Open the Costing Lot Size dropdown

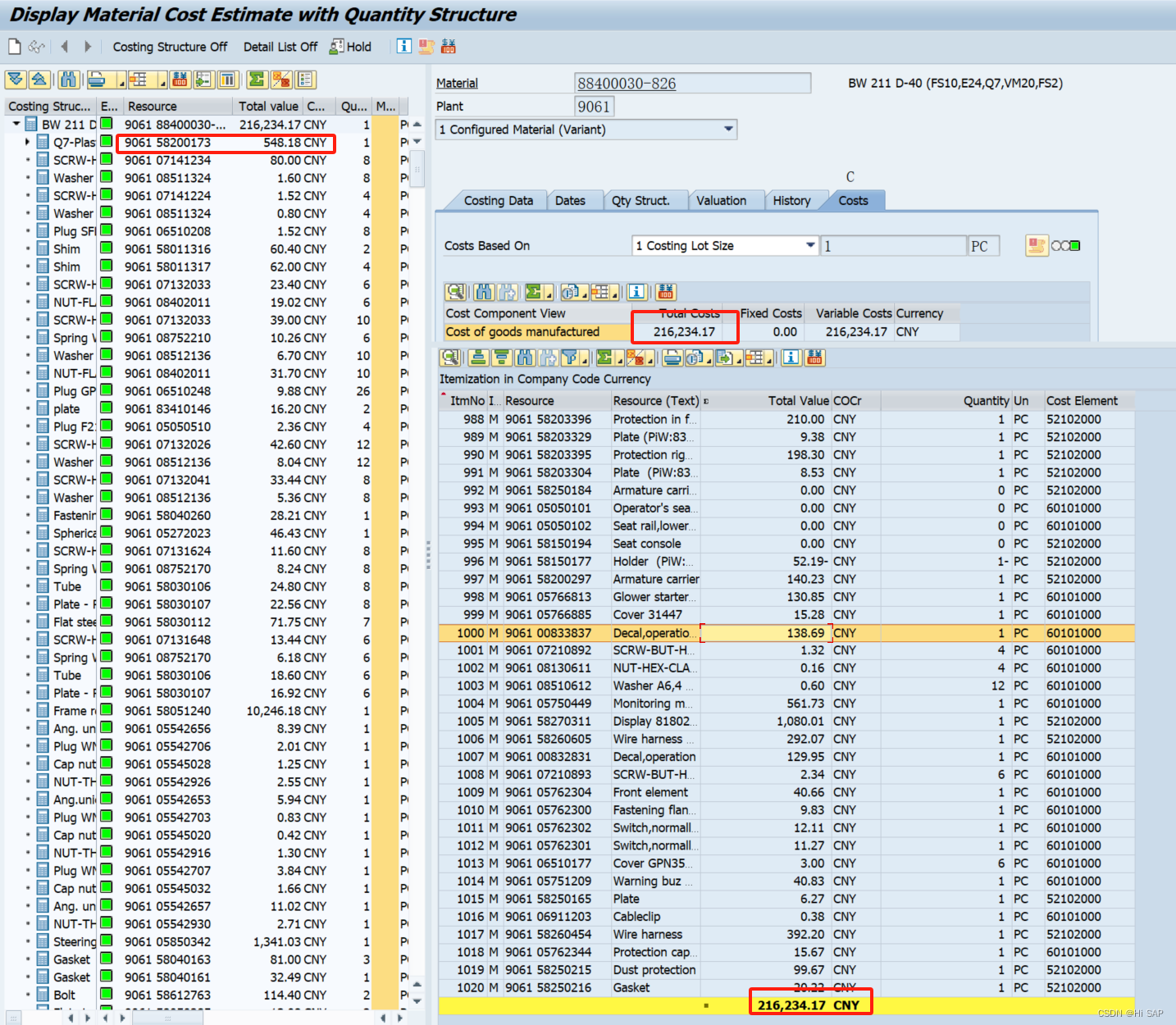tap(809, 245)
